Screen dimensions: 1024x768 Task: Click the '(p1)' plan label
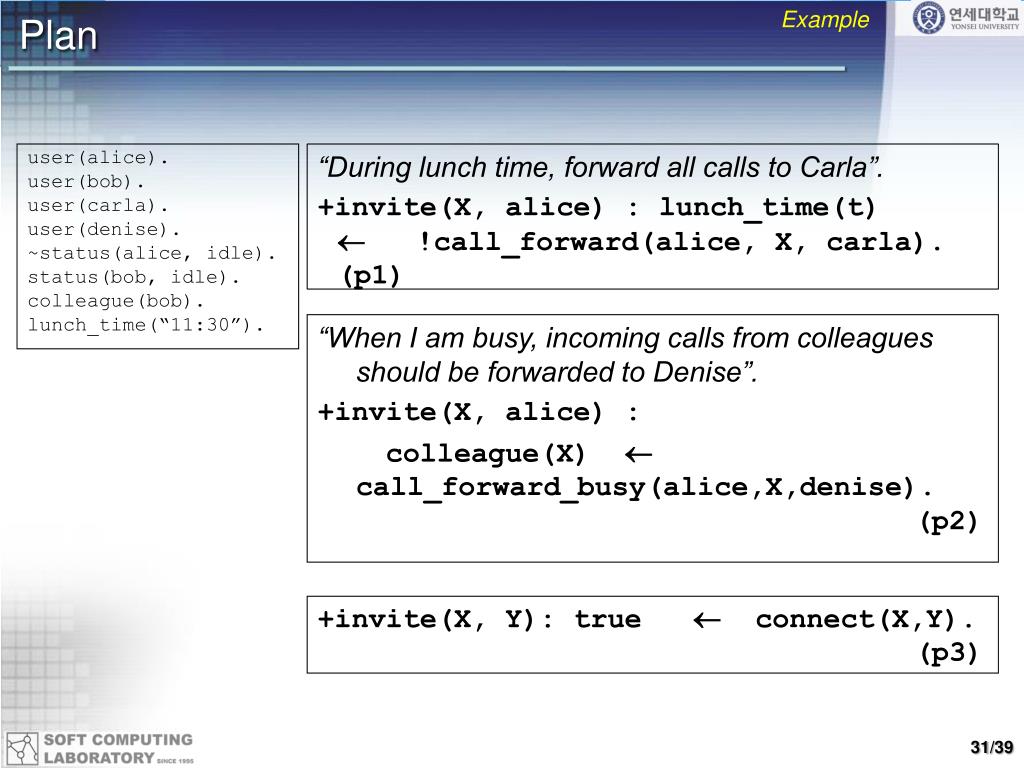click(371, 276)
